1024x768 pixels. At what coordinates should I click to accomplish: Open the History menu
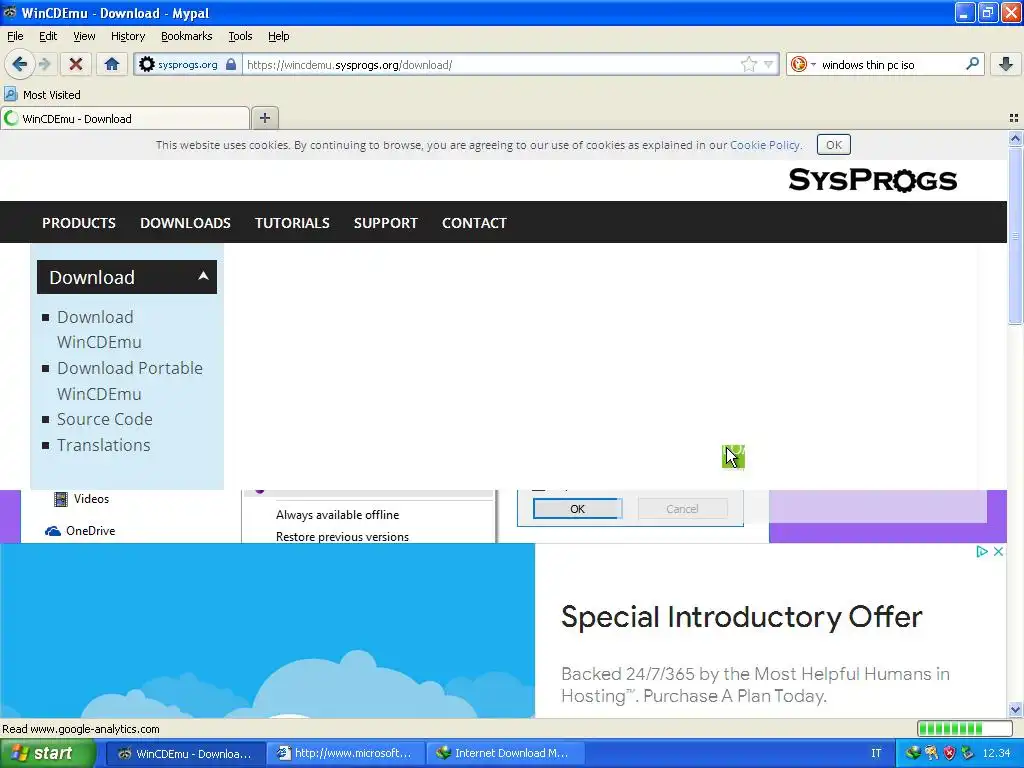(x=127, y=36)
